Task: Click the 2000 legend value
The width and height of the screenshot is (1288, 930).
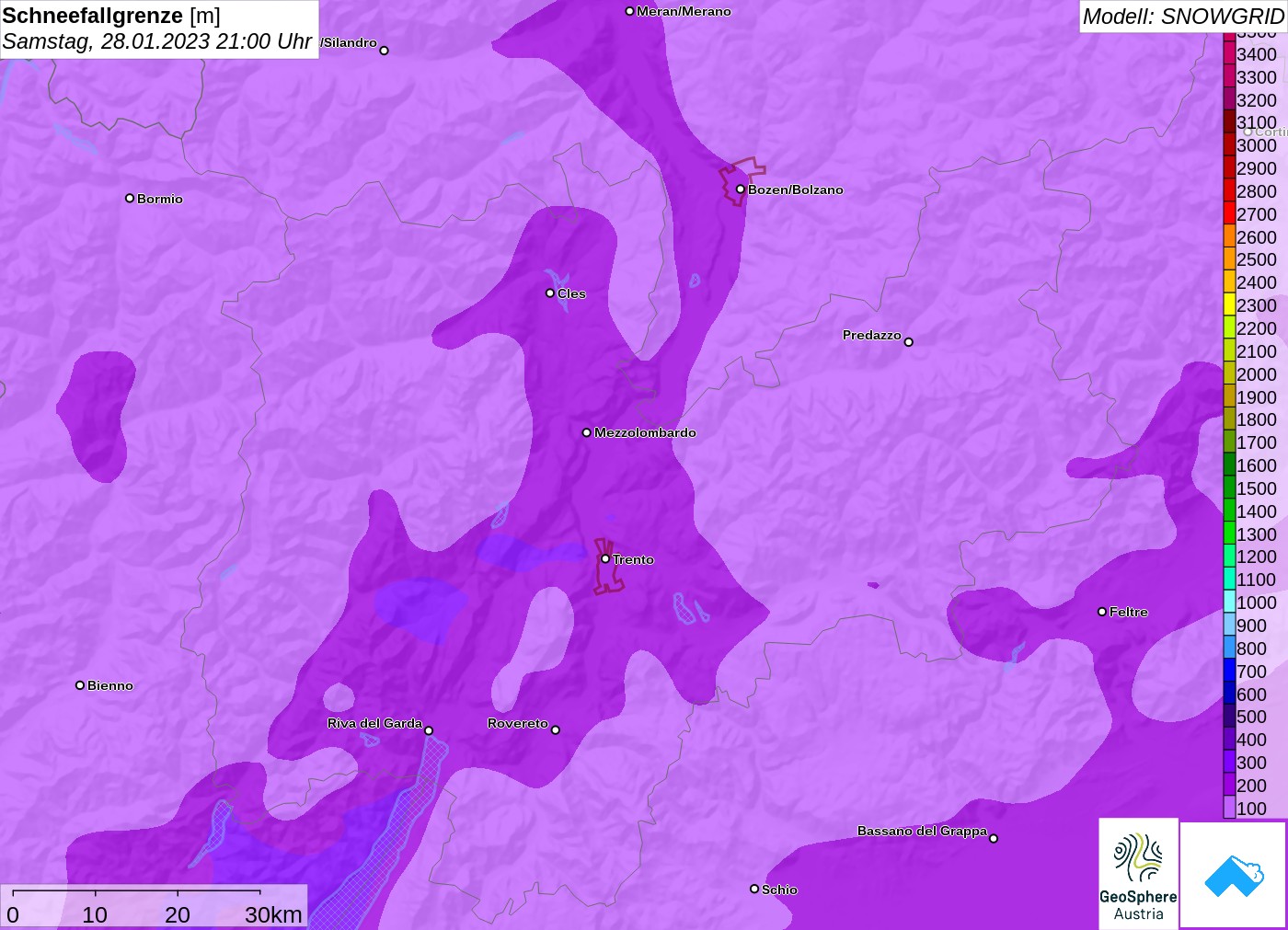Action: (1257, 374)
